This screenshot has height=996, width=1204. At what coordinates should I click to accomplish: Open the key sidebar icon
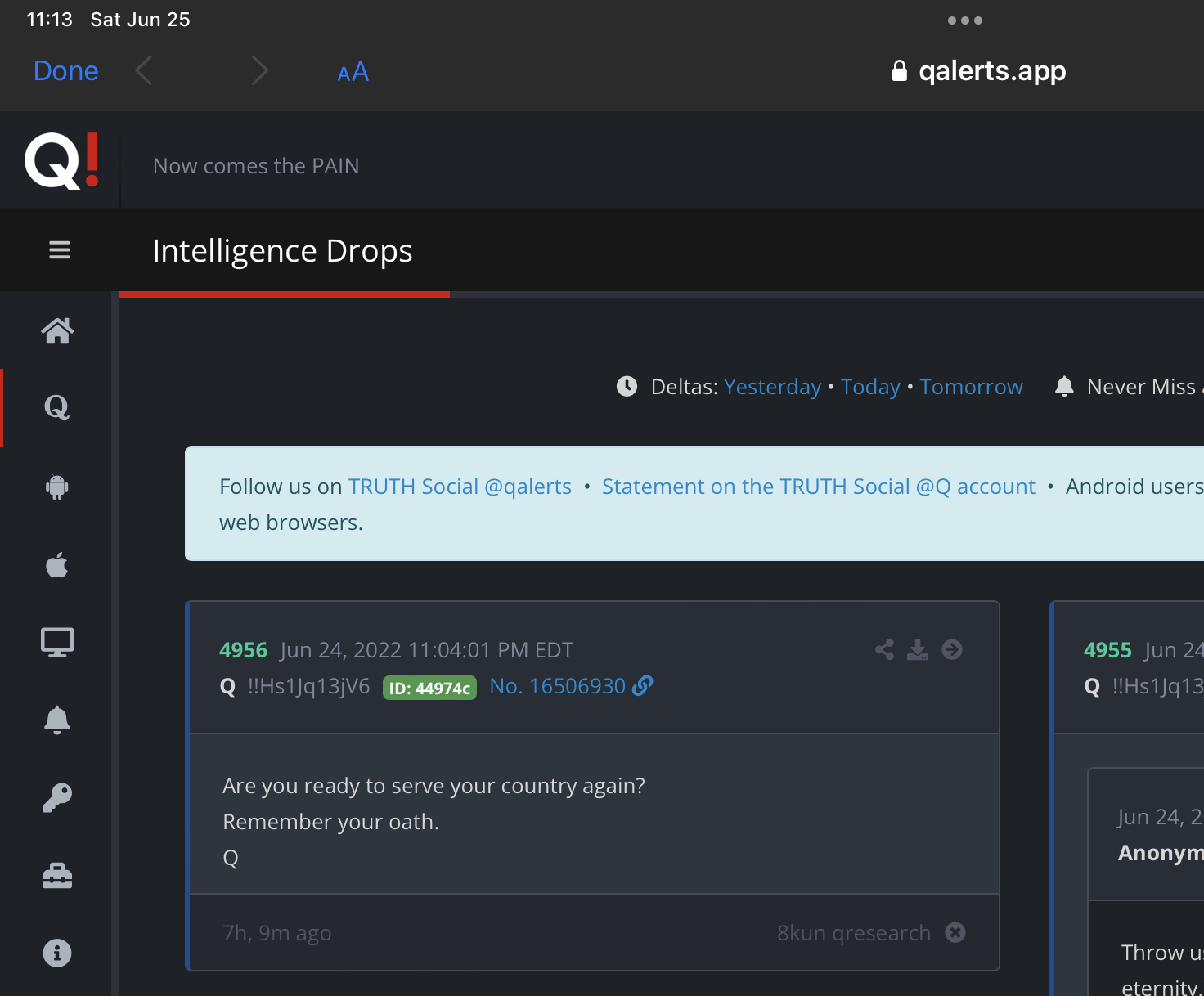tap(57, 797)
